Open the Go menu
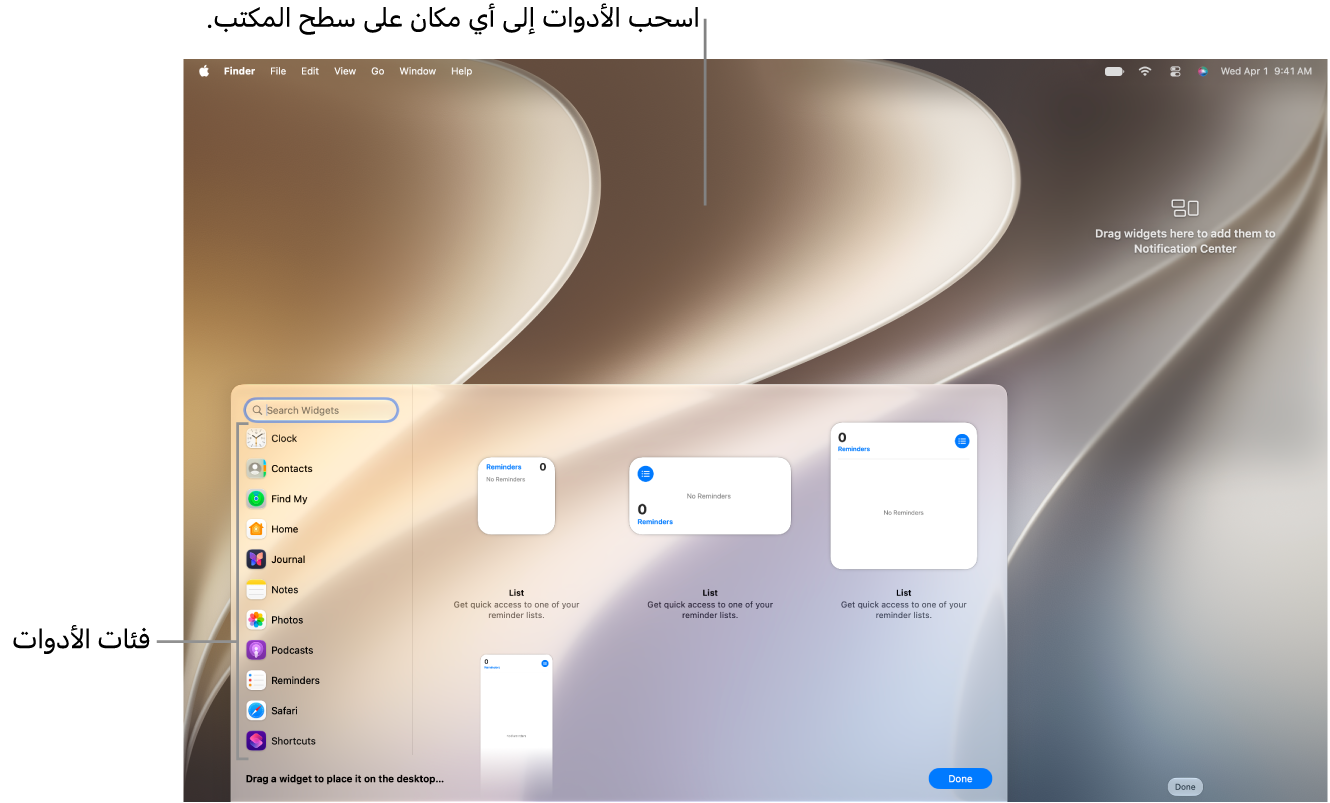This screenshot has width=1330, height=803. (x=378, y=71)
